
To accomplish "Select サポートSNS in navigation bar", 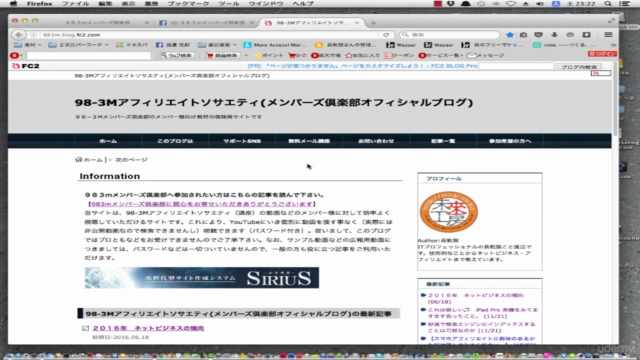I will click(x=242, y=141).
